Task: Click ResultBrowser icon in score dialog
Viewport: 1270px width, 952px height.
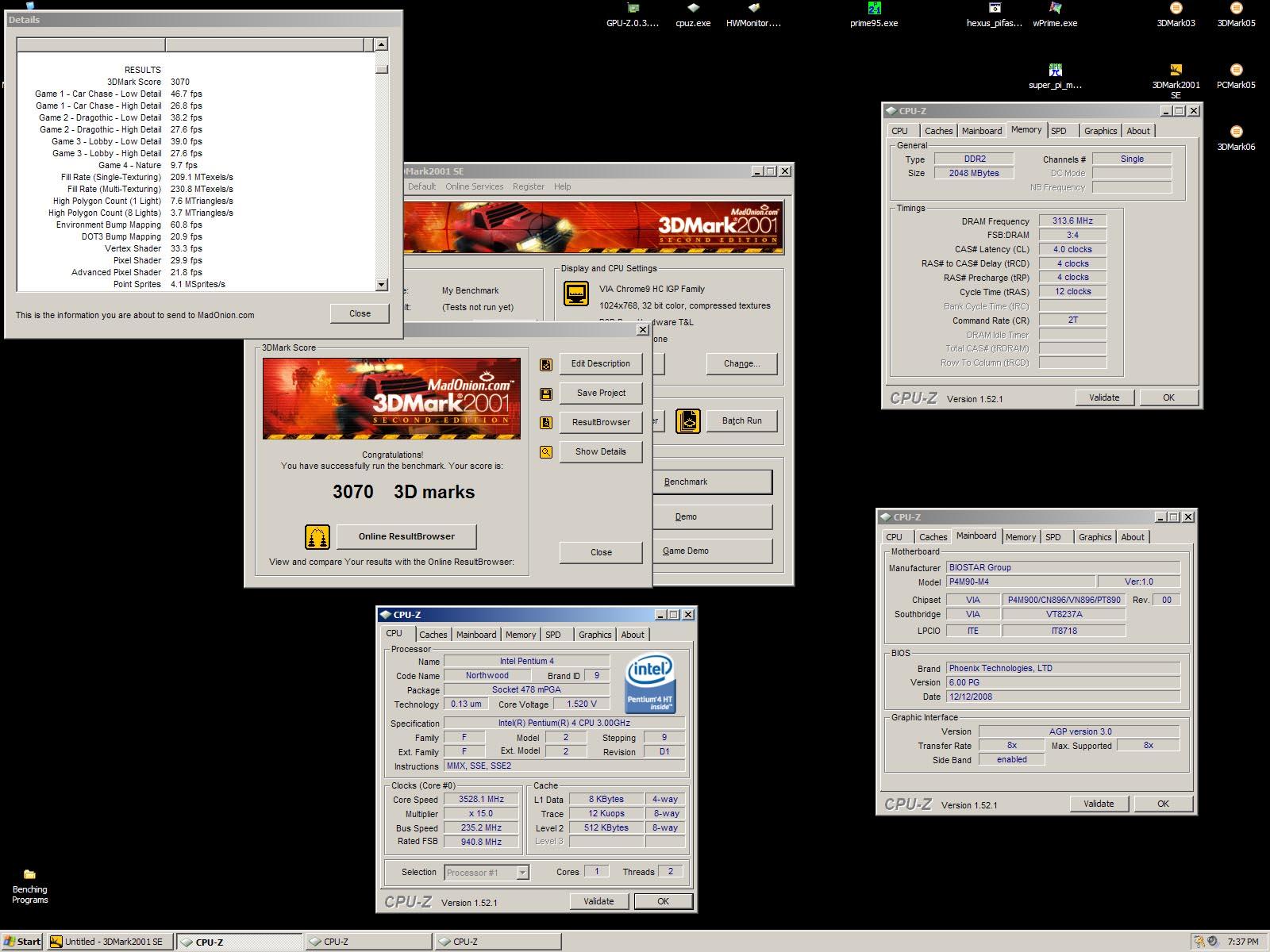Action: (x=546, y=423)
